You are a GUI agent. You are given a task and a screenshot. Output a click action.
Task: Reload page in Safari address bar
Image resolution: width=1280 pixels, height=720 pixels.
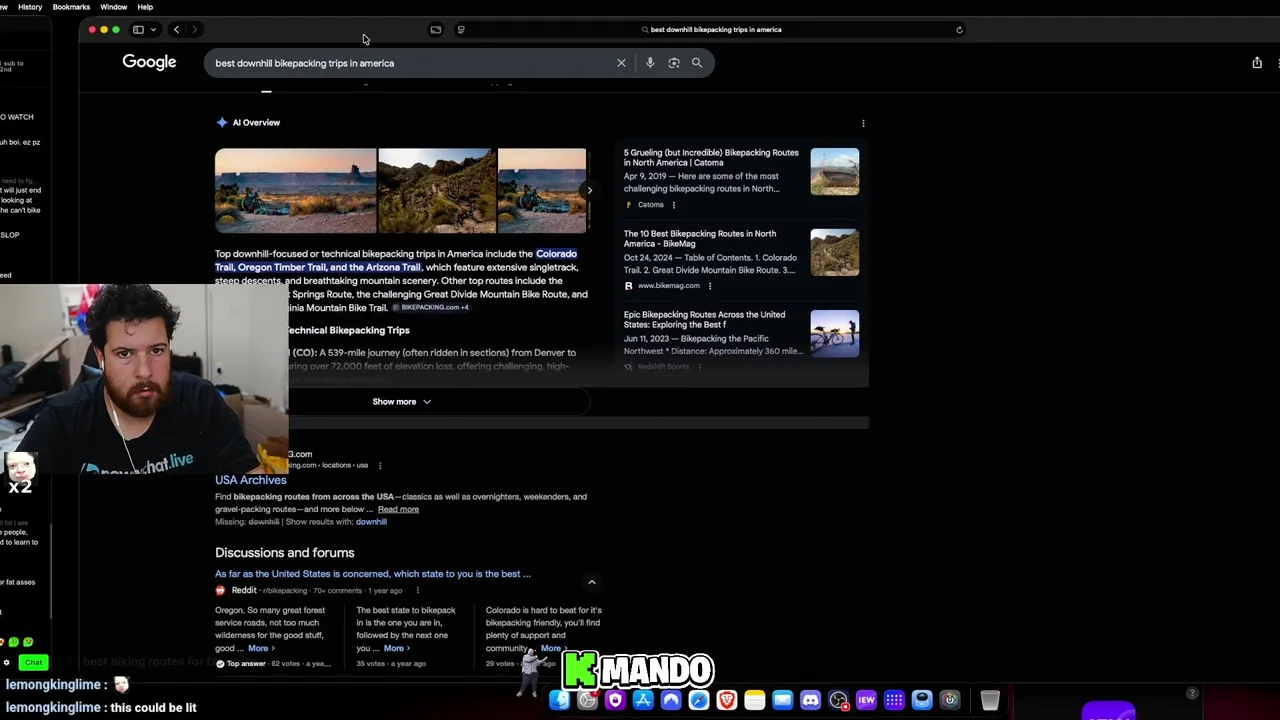pos(959,30)
